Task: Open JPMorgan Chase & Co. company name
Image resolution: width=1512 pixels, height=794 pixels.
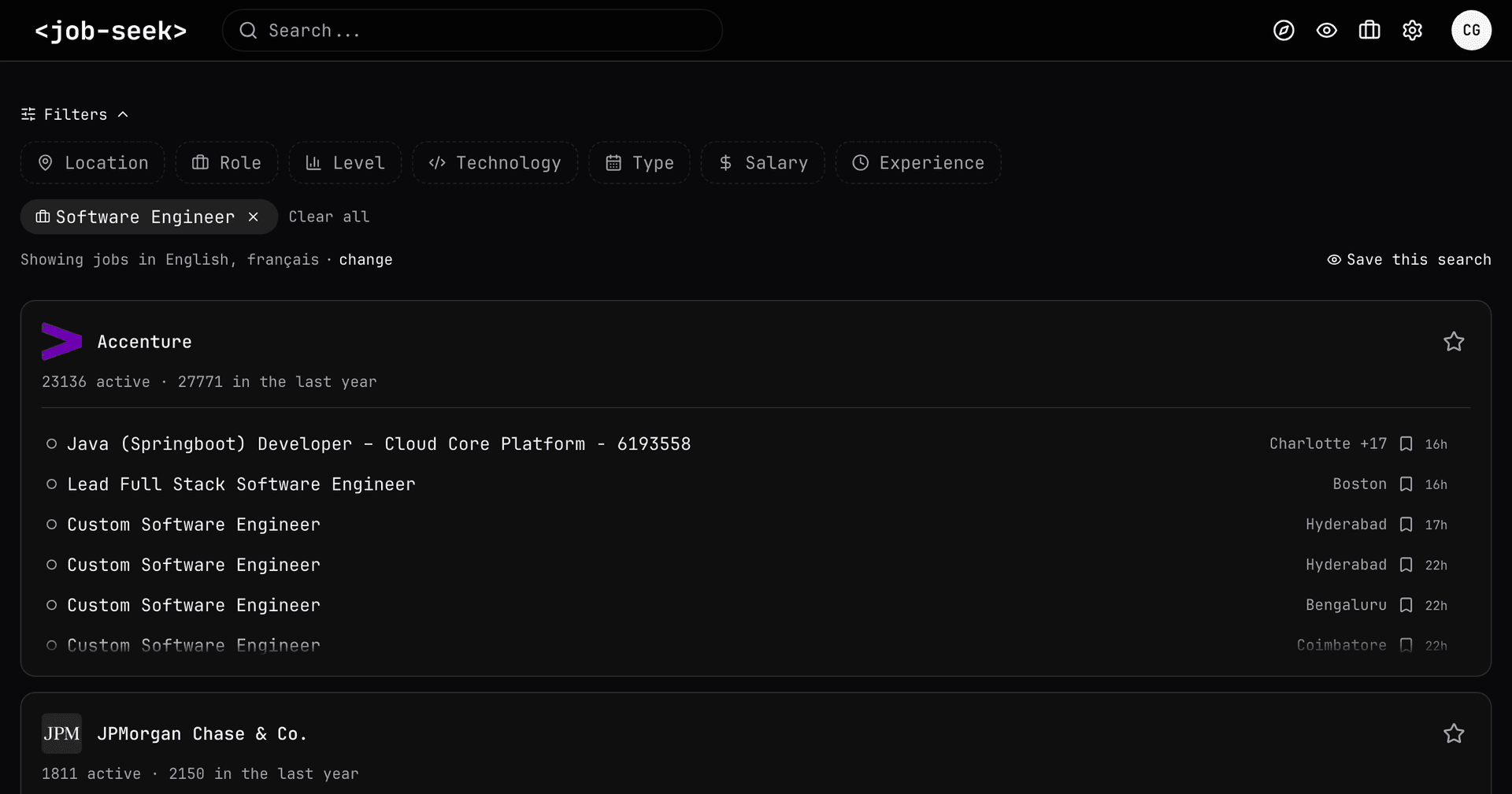Action: coord(202,734)
